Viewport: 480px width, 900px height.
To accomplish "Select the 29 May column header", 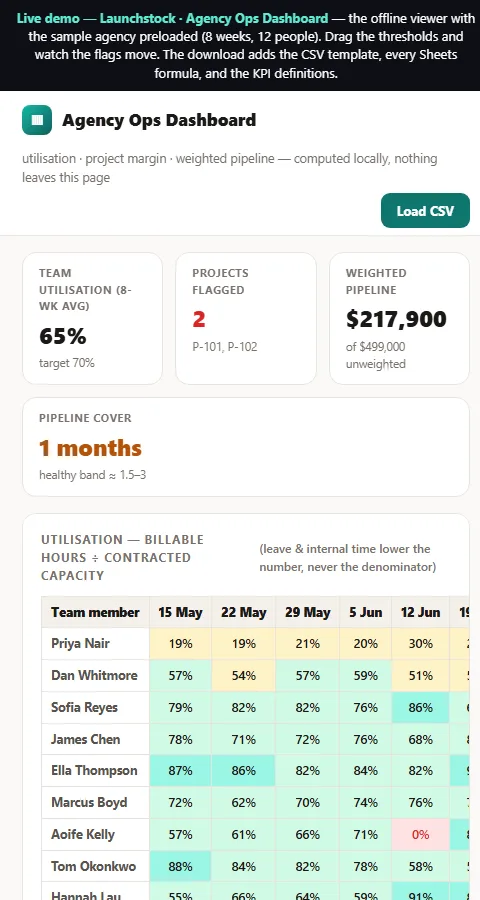I will (x=307, y=612).
